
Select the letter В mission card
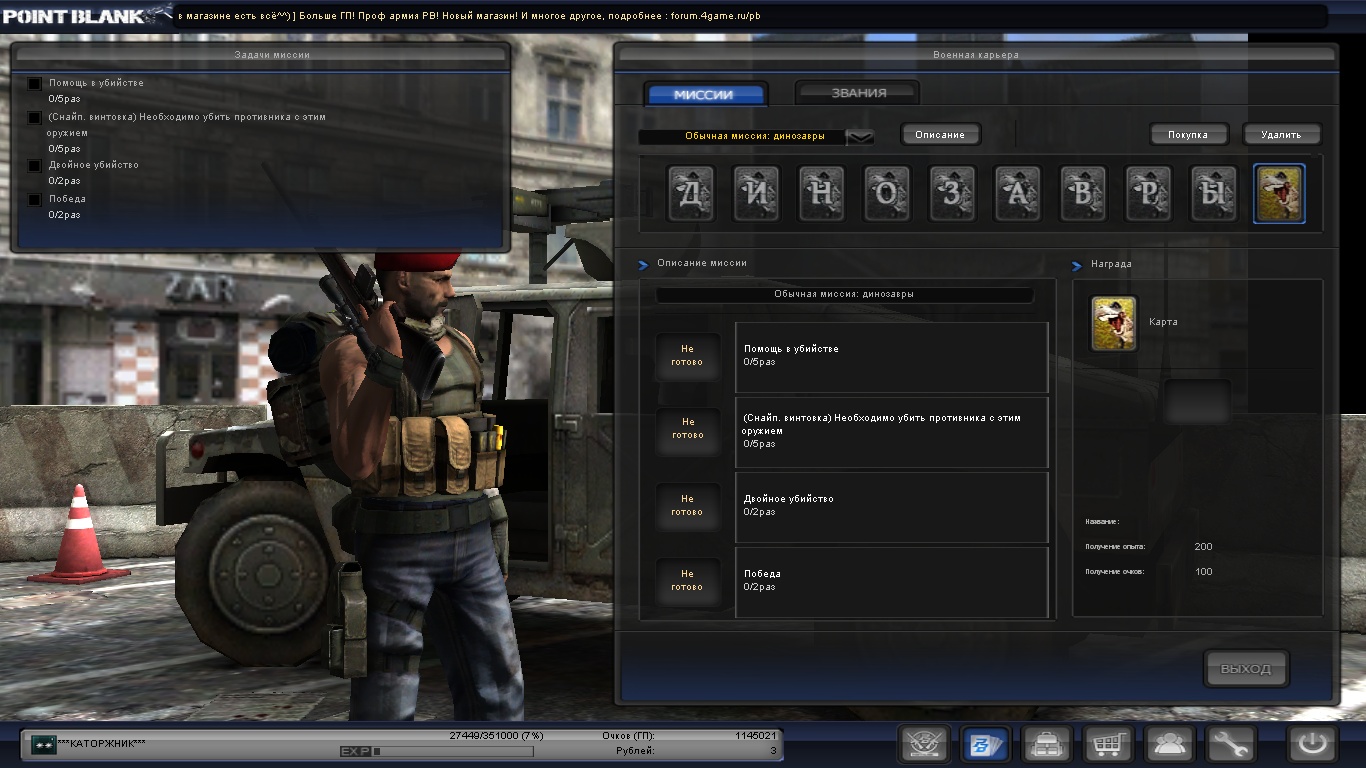pyautogui.click(x=1083, y=194)
